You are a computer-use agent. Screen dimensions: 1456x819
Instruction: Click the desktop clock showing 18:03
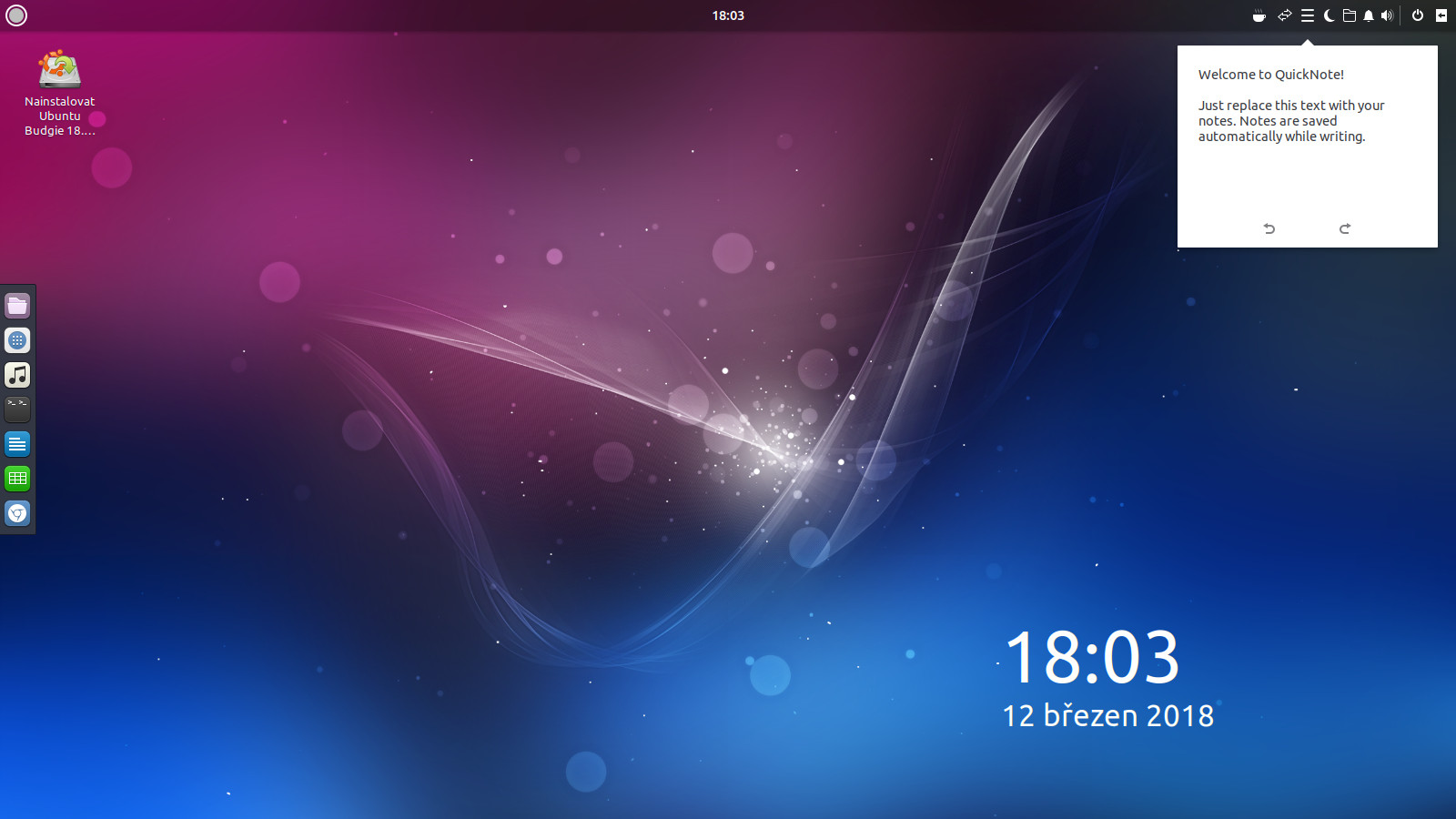pos(1092,657)
